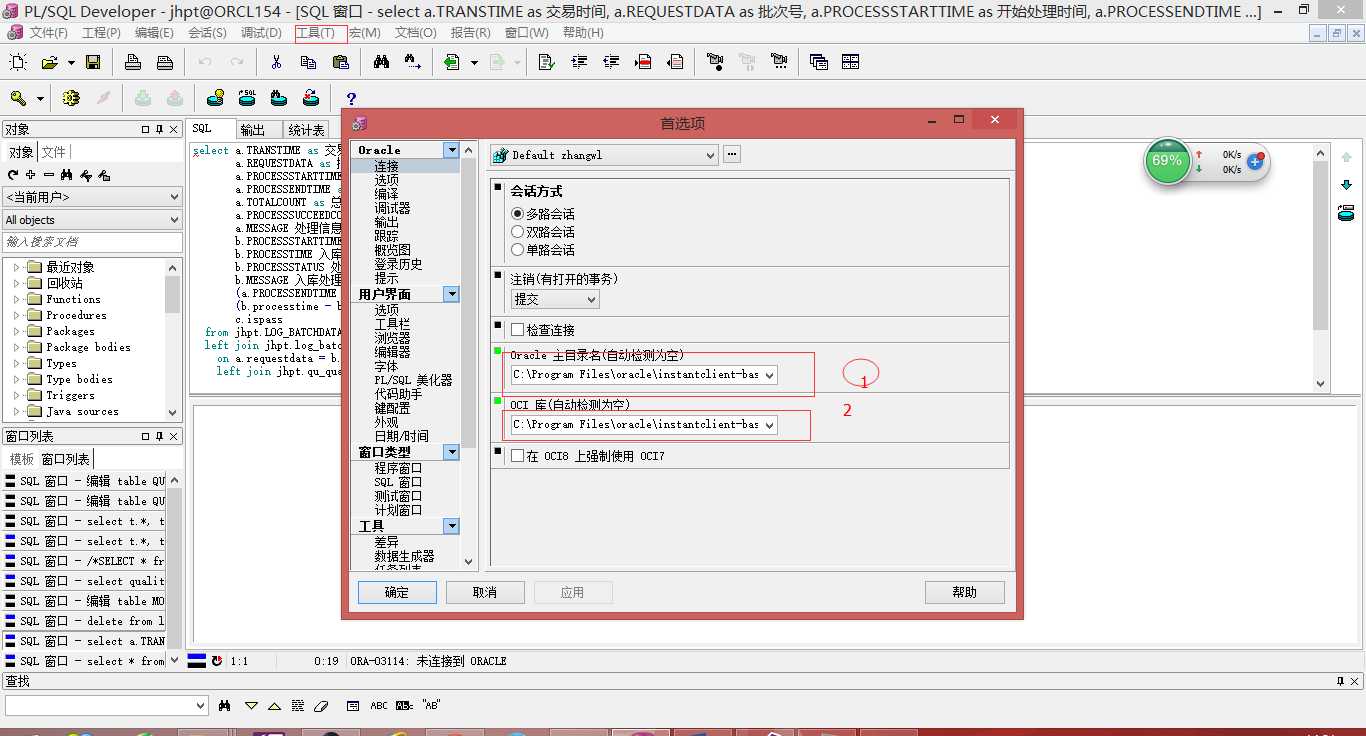
Task: Collapse the 窗口类型 section in preferences tree
Action: (x=452, y=452)
